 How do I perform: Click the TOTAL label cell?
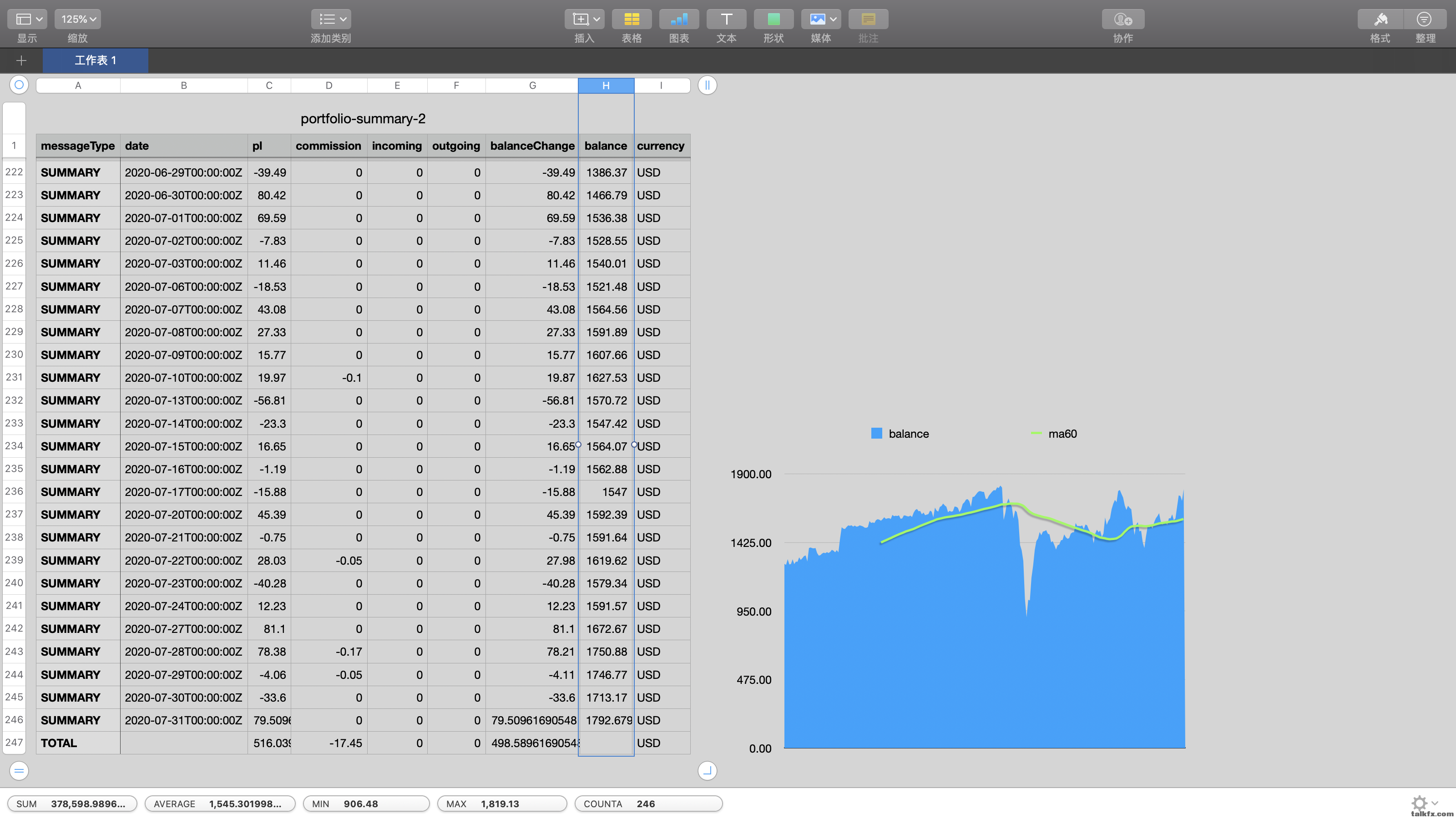tap(78, 743)
